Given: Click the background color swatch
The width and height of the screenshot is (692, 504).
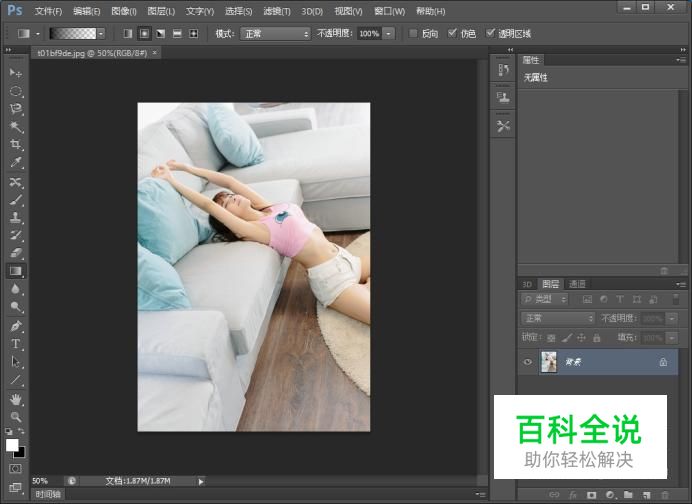Looking at the screenshot, I should 22,453.
